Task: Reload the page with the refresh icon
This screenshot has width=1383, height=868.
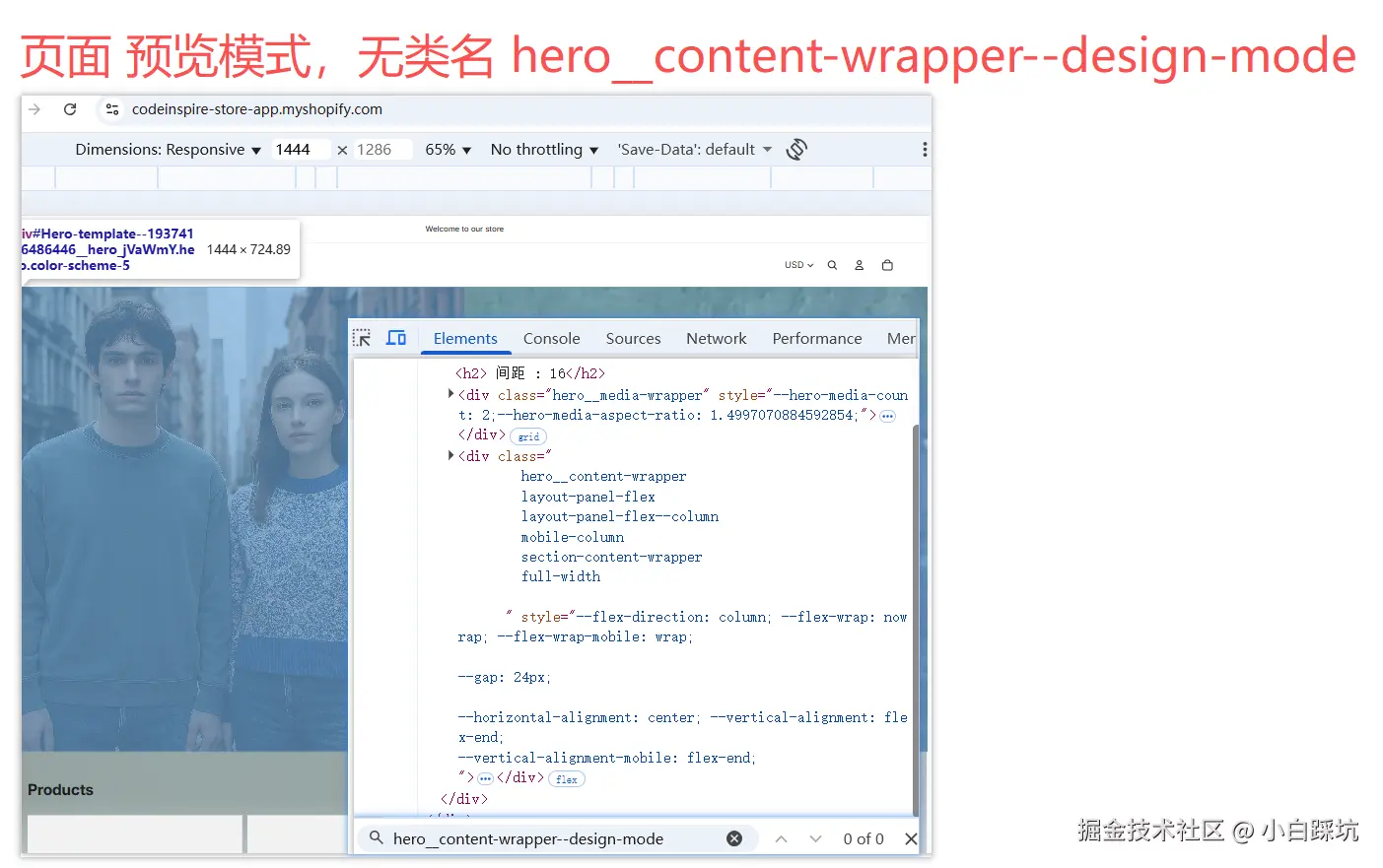Action: point(70,109)
